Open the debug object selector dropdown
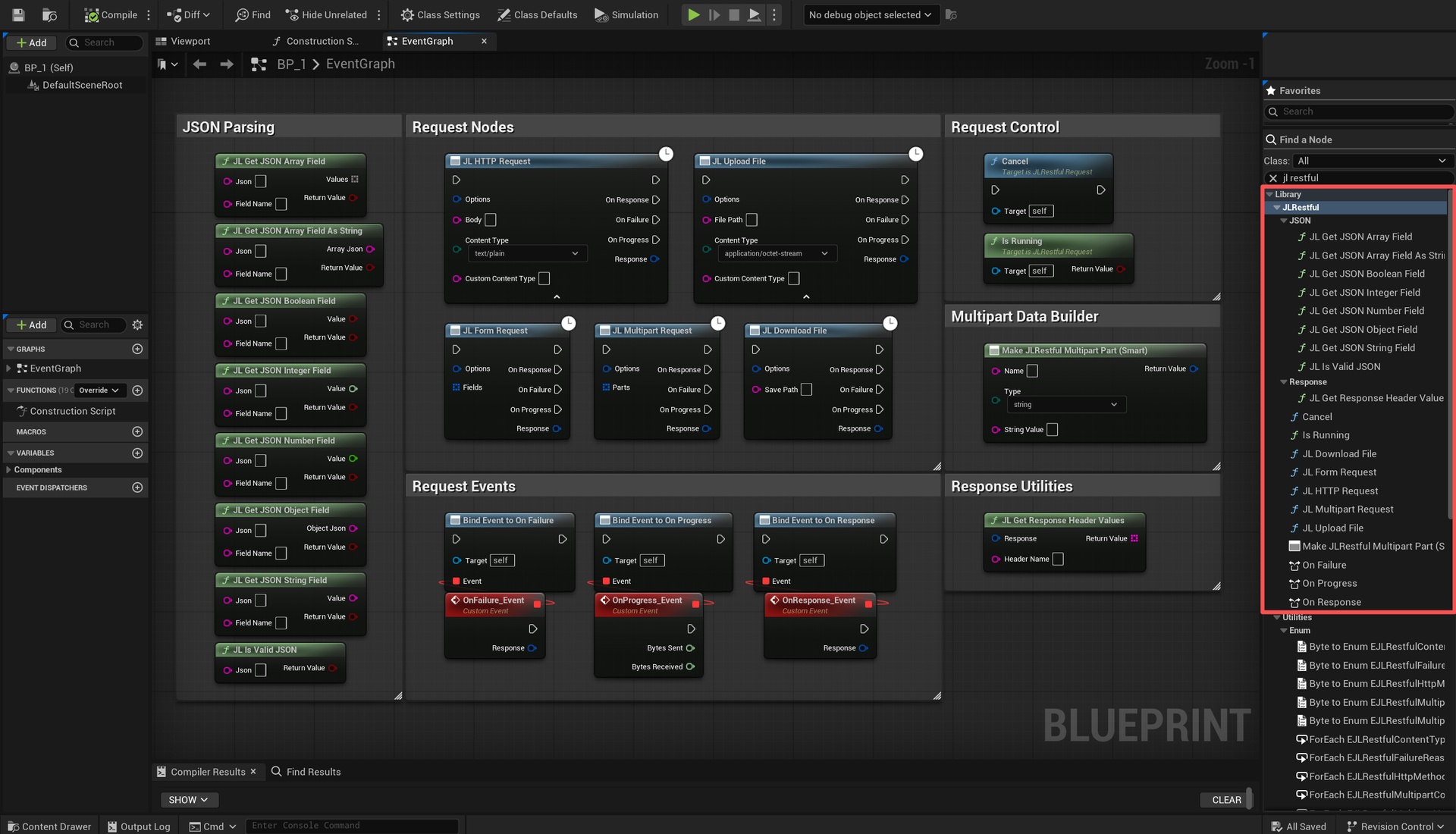This screenshot has height=834, width=1456. (x=871, y=14)
